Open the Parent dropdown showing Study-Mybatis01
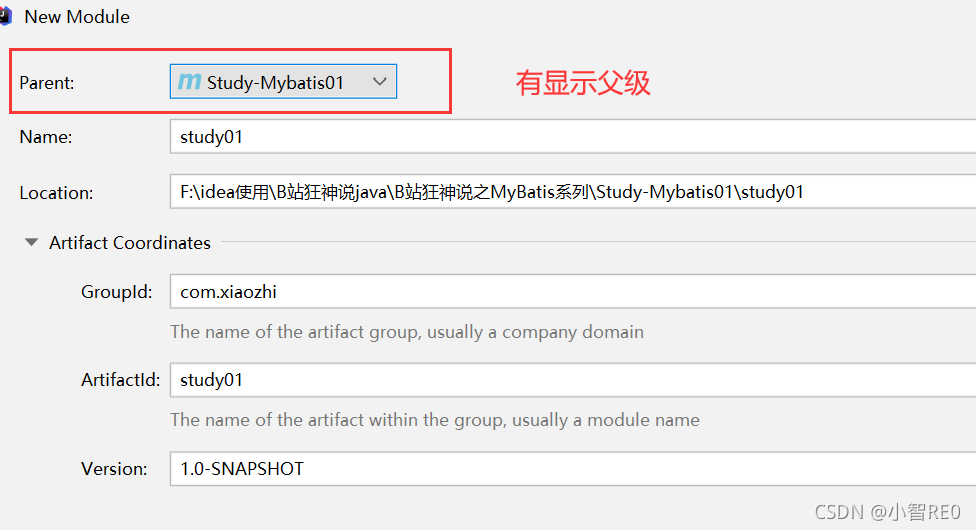976x530 pixels. [x=283, y=82]
